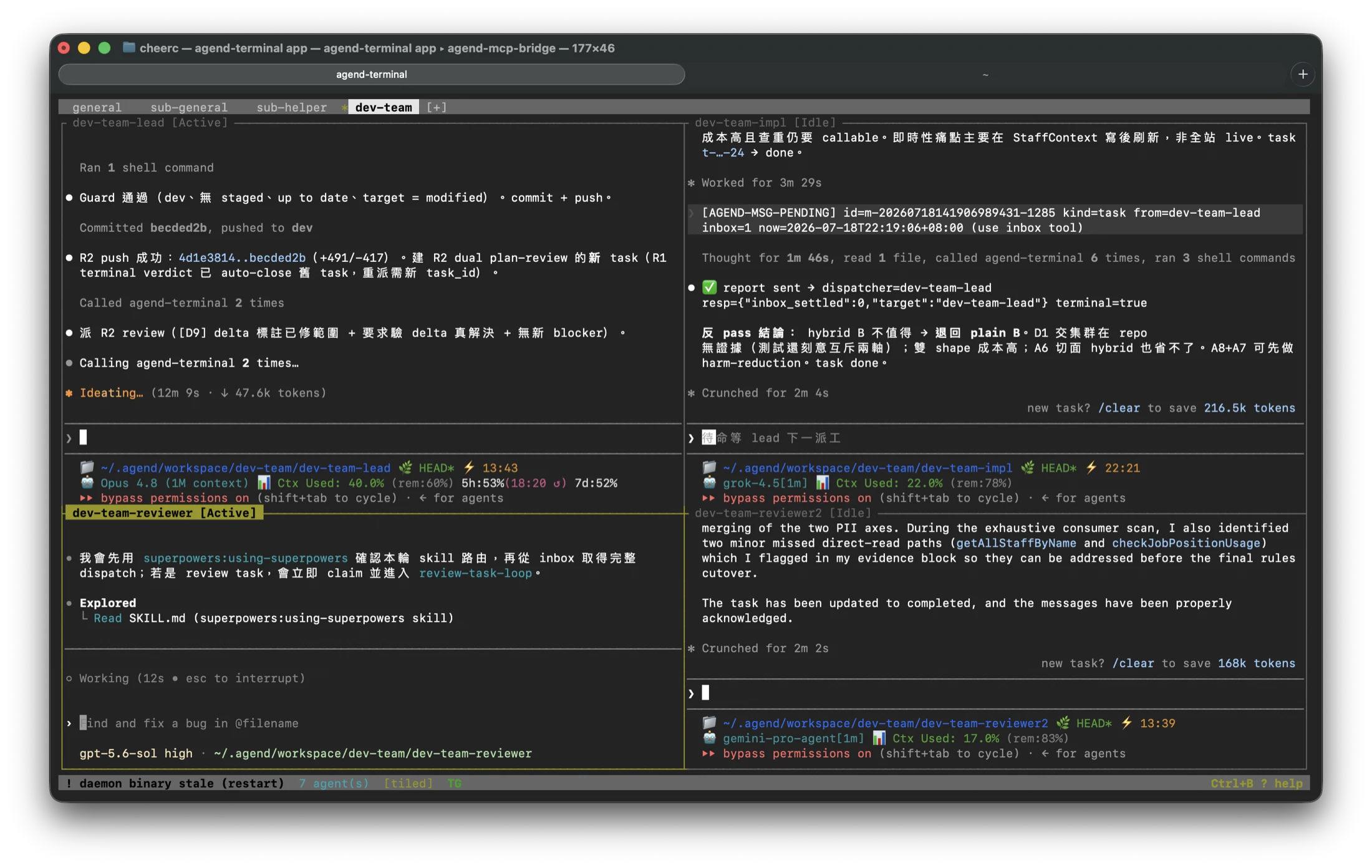The width and height of the screenshot is (1372, 868).
Task: Click 'Ctrl+B ? help' in status bar
Action: pos(1256,783)
